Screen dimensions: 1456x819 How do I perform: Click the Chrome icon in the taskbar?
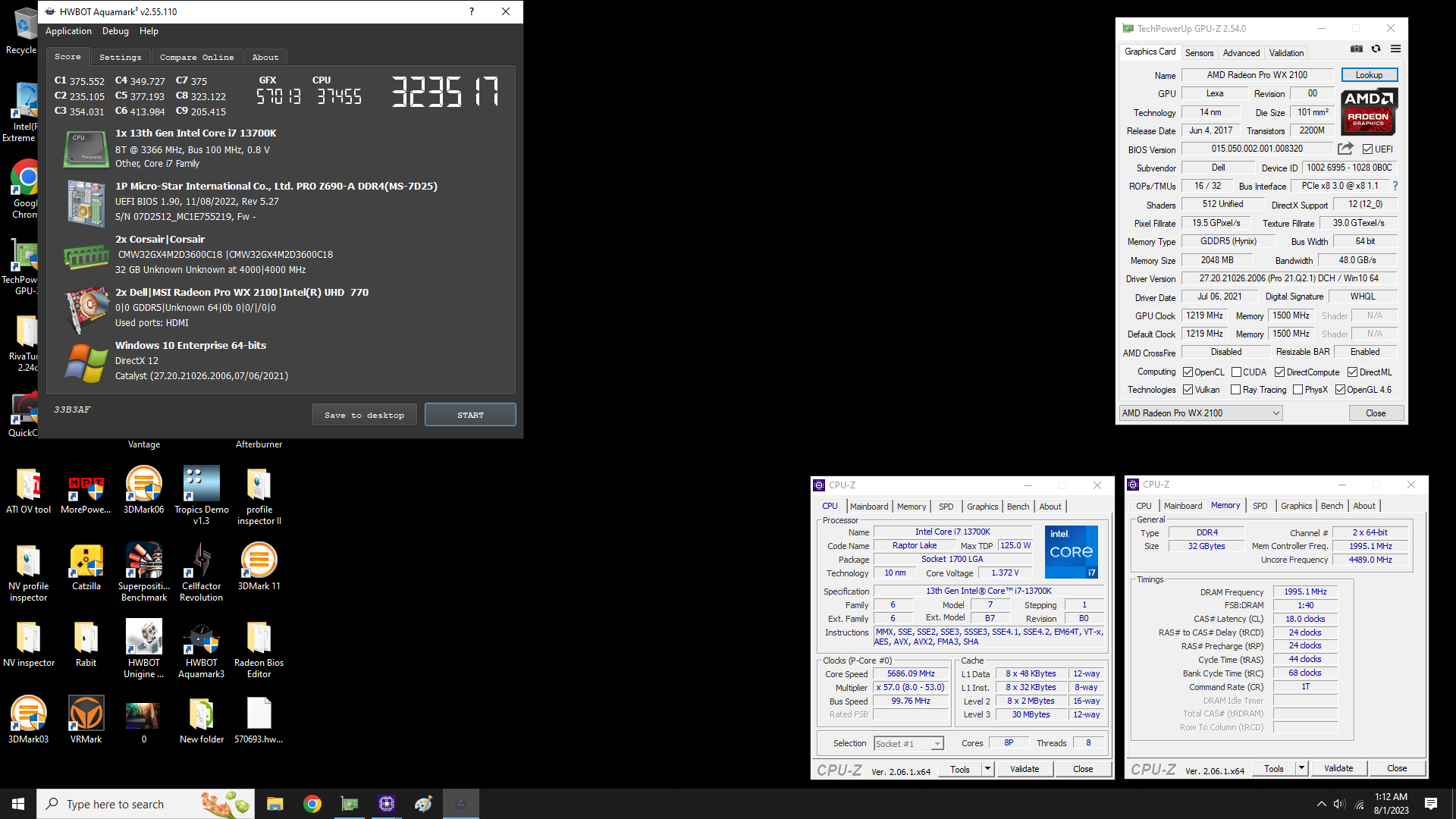[x=312, y=804]
